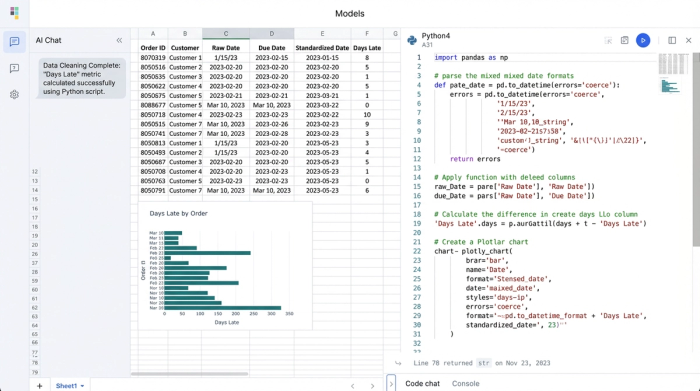Click the app logo in top-left corner
Image resolution: width=700 pixels, height=391 pixels.
(x=14, y=12)
